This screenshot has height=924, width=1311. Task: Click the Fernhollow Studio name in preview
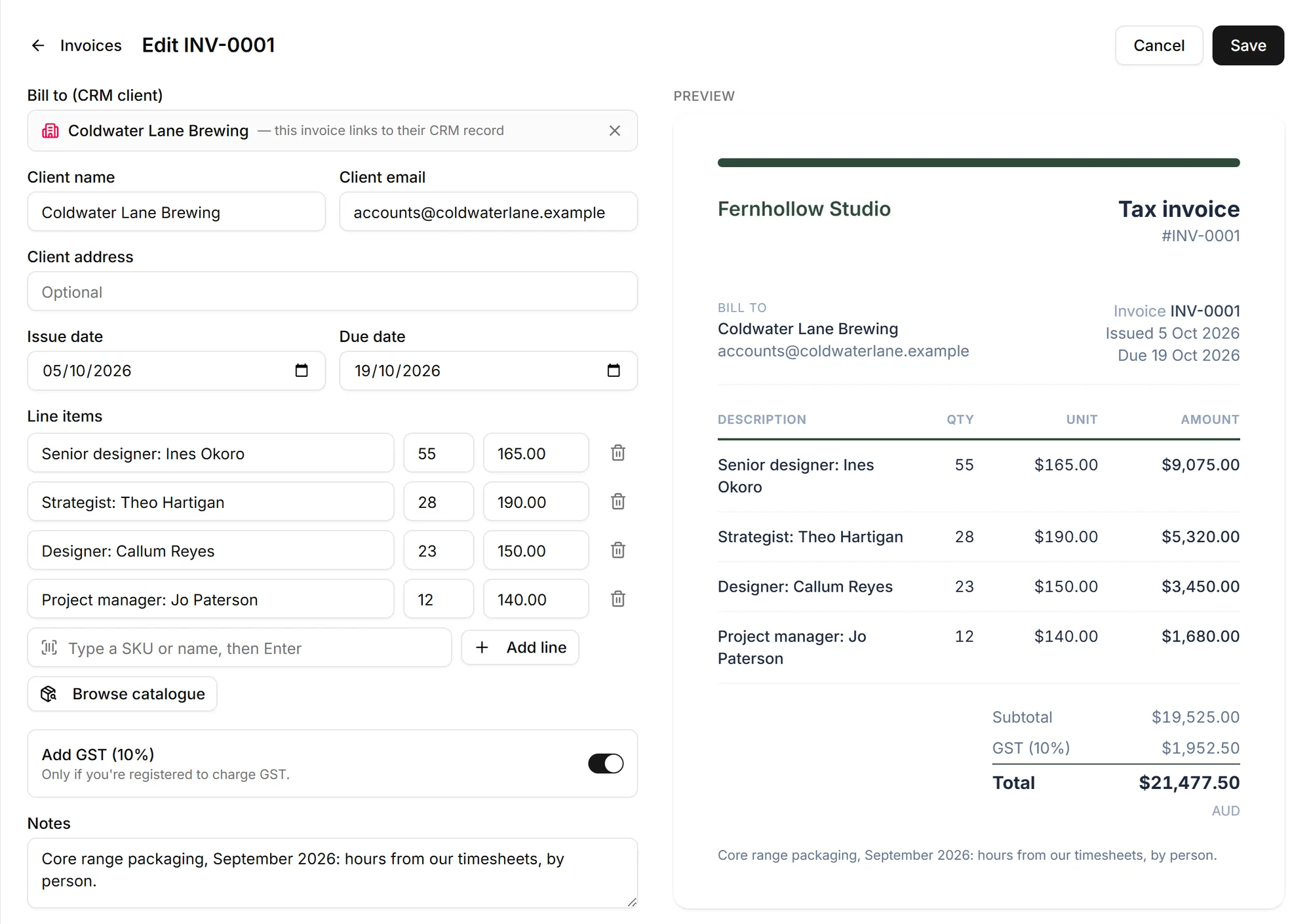point(804,209)
